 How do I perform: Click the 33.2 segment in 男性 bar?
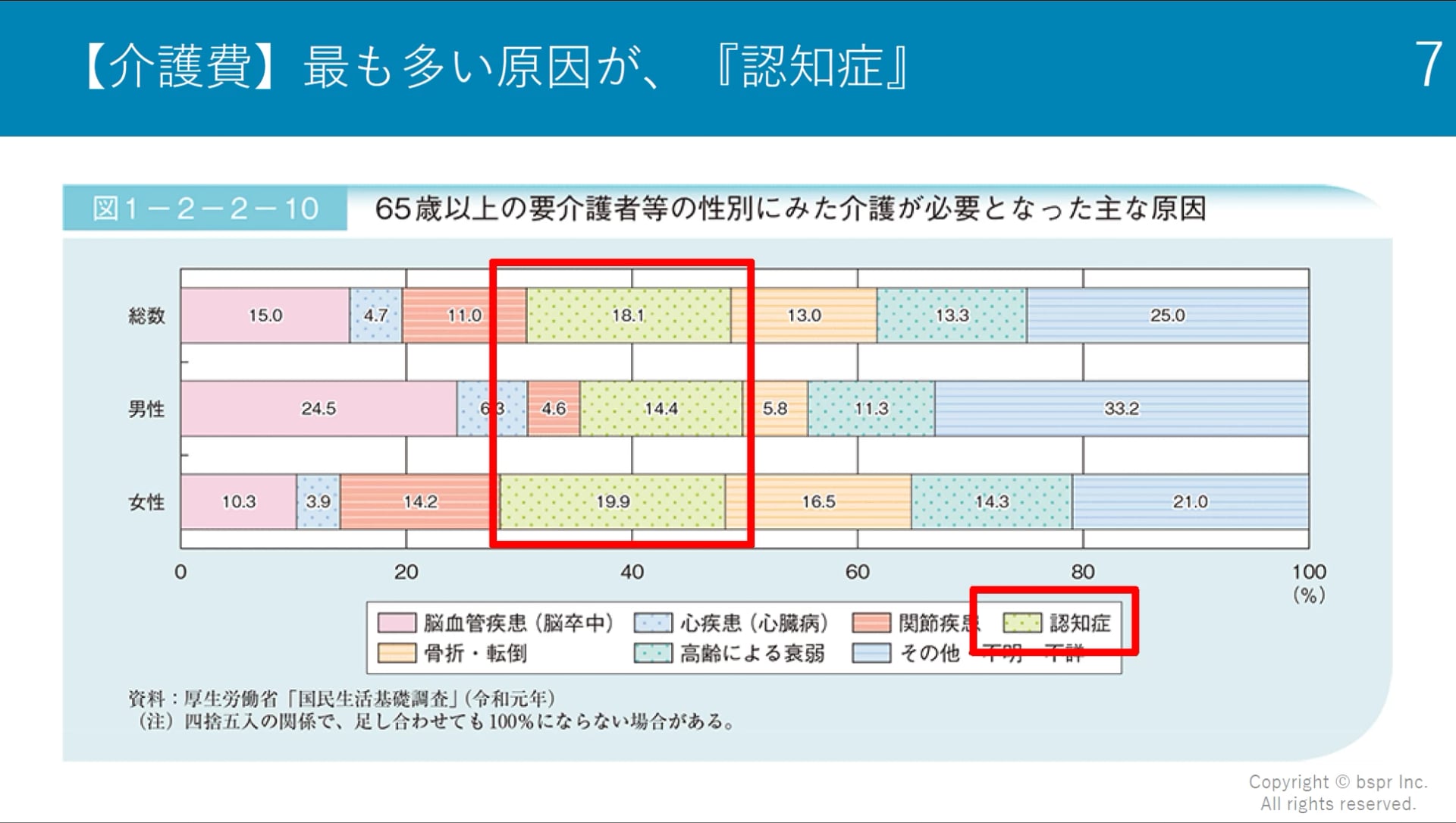[x=1121, y=408]
